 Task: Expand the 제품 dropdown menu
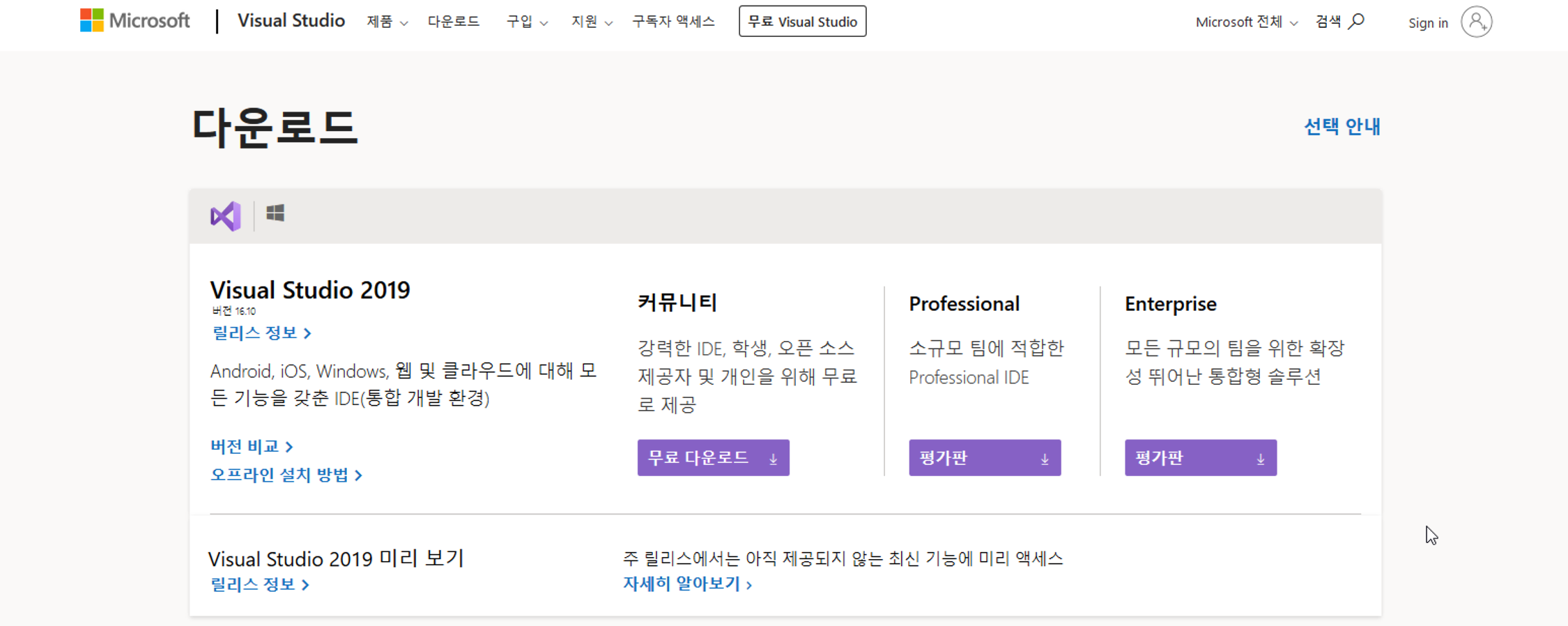387,22
